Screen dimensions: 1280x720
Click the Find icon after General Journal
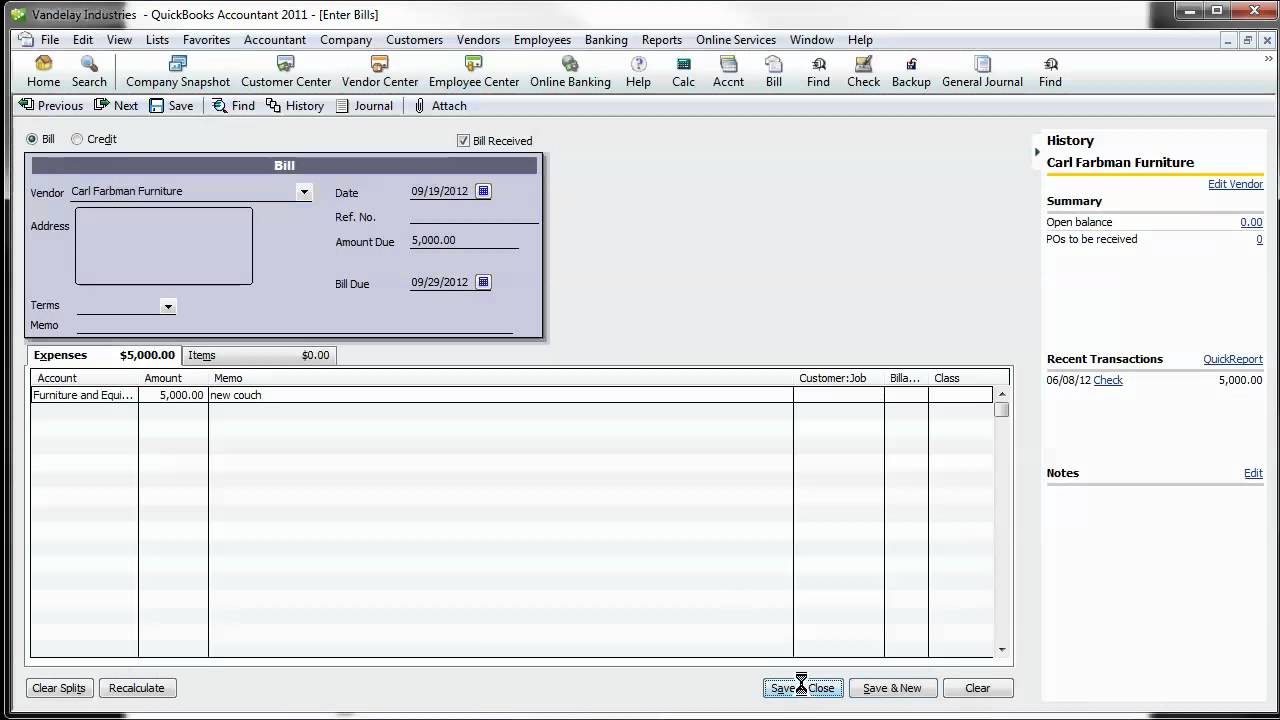(1050, 72)
